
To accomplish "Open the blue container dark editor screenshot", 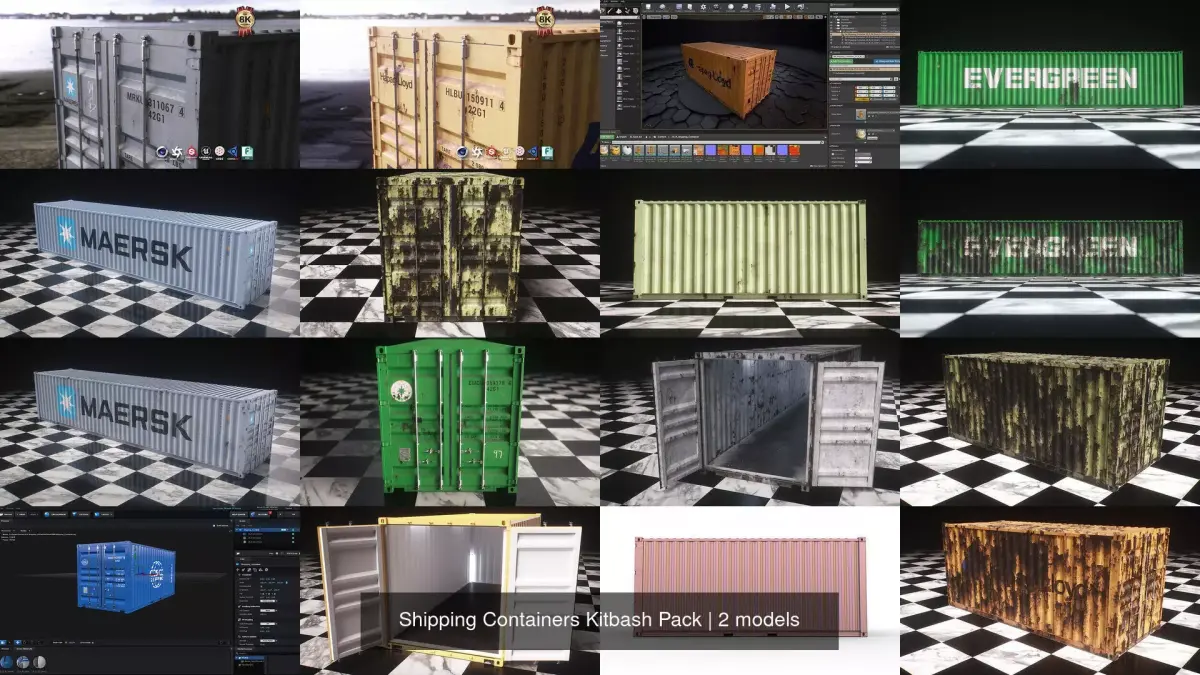I will coord(150,591).
